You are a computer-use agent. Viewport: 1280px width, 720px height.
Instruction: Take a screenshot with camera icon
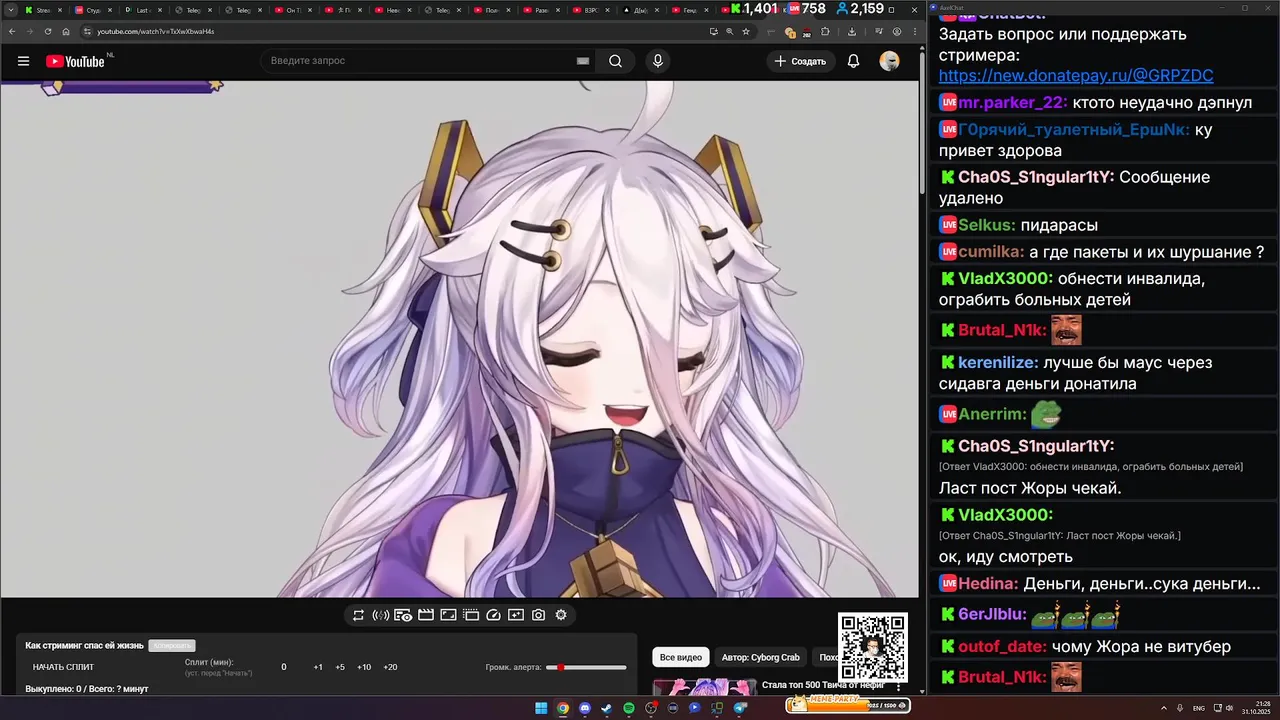click(538, 615)
